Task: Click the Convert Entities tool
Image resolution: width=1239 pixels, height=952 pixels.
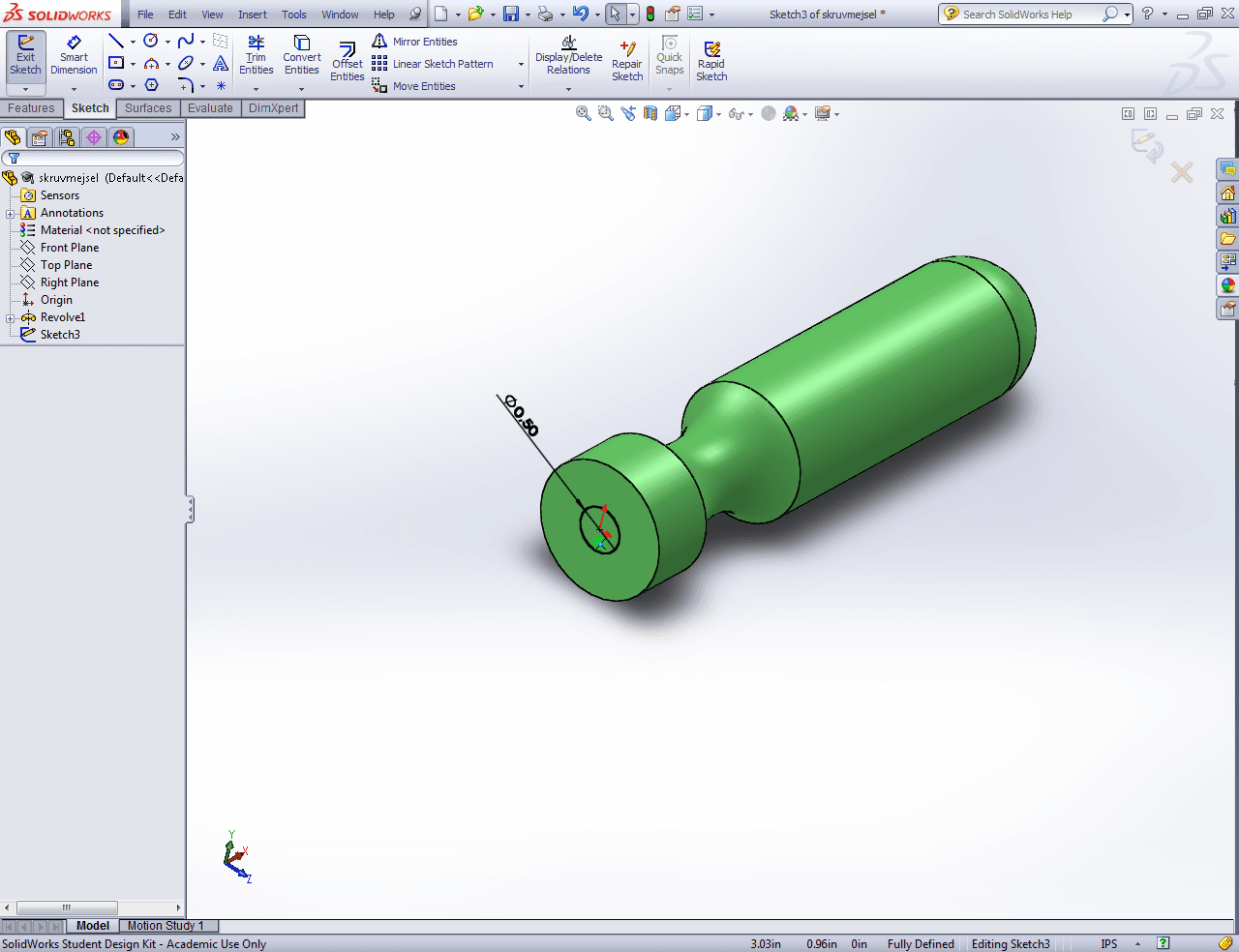Action: tap(302, 55)
